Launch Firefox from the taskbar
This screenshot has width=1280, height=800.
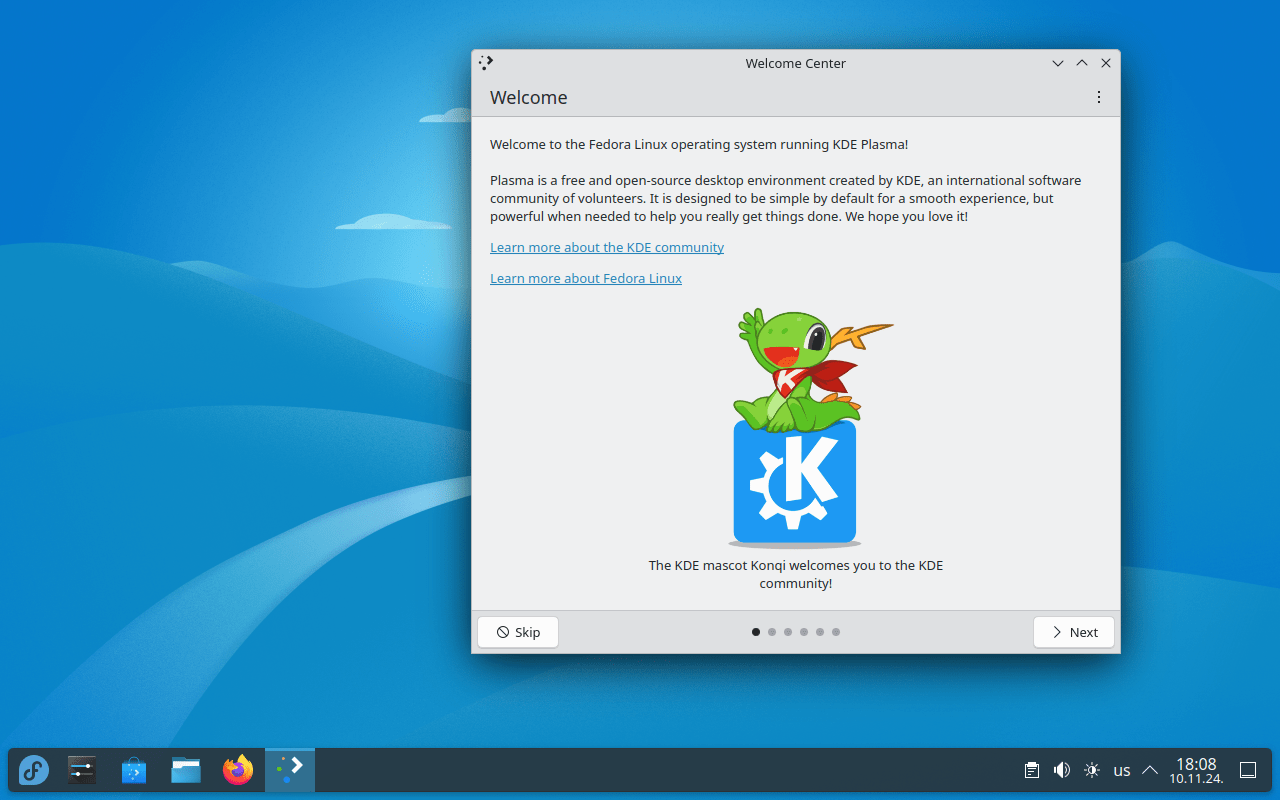point(238,770)
